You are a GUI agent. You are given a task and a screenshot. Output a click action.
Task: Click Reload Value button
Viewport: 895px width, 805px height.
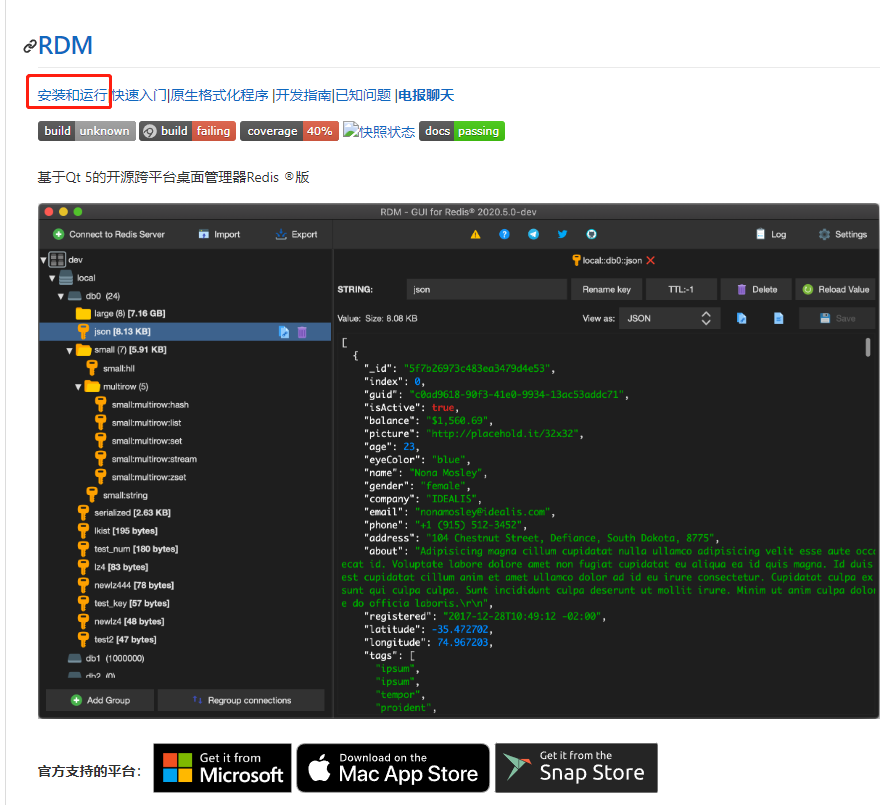(835, 289)
